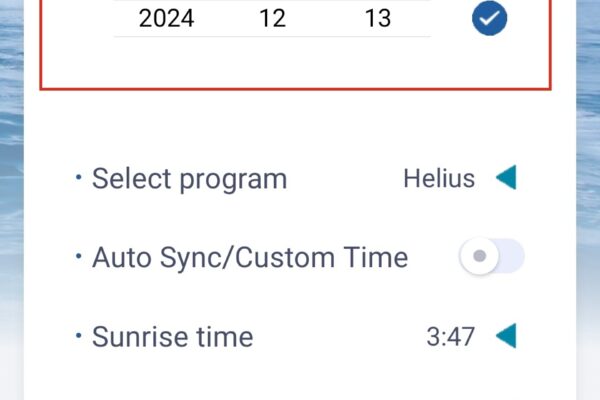Click the Auto Sync/Custom Time label text
Image resolution: width=600 pixels, height=400 pixels.
(250, 257)
